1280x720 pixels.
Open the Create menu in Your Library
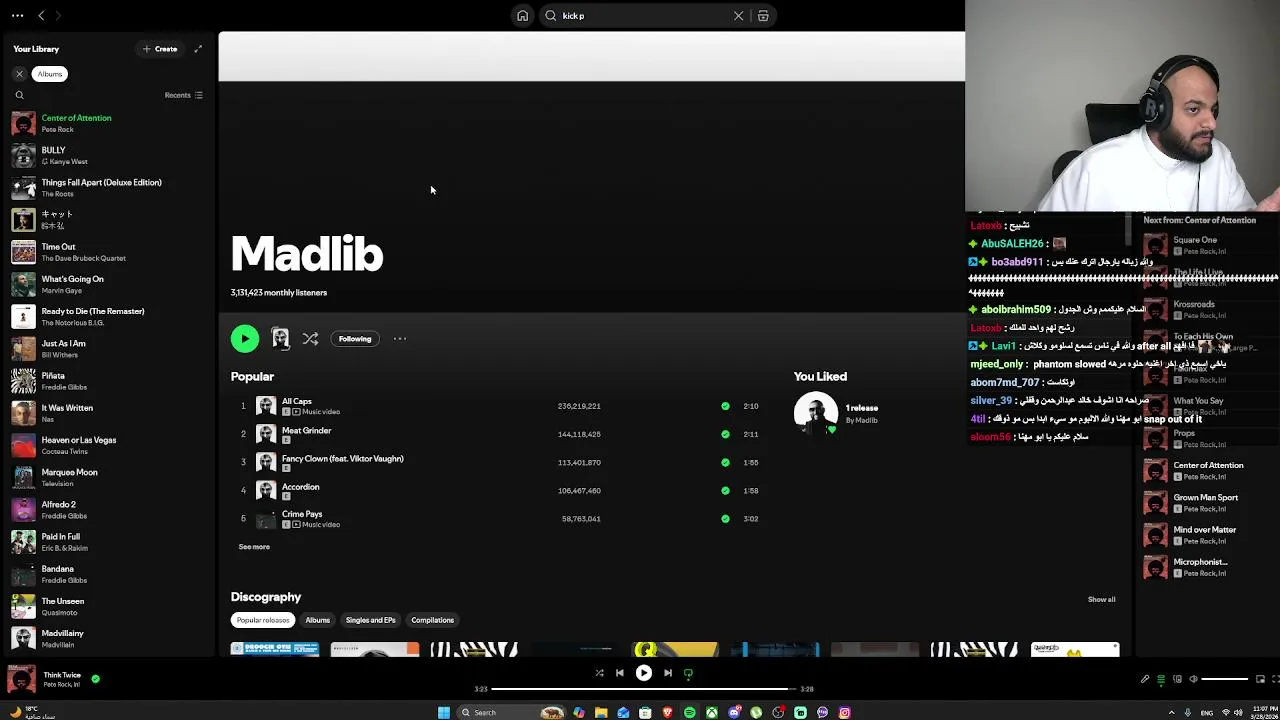point(160,49)
